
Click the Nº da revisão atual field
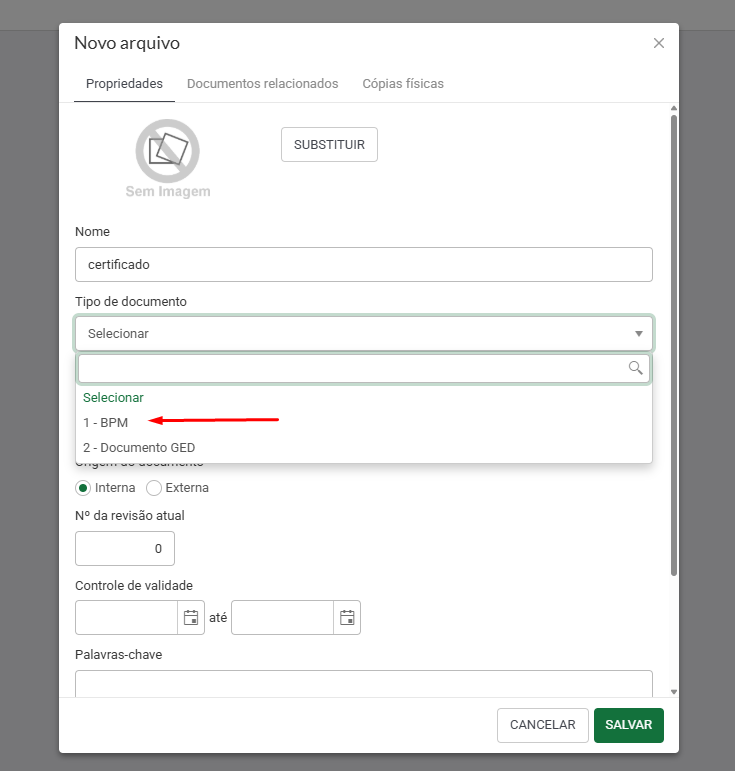[x=125, y=548]
